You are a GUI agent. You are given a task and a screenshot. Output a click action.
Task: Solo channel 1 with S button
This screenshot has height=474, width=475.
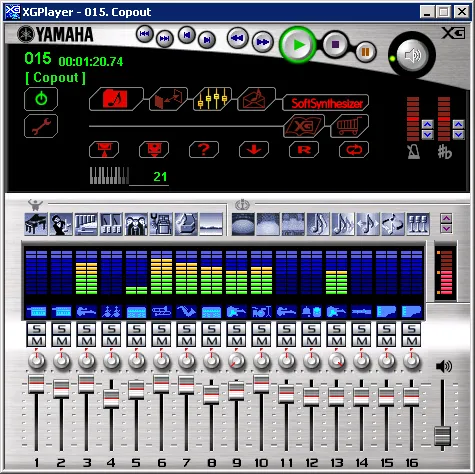point(36,329)
